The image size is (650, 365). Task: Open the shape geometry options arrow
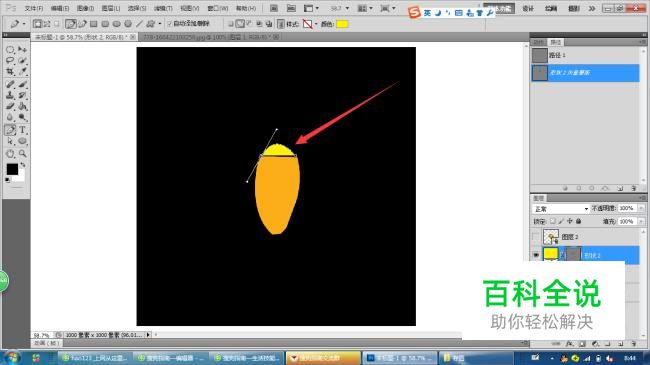[160, 24]
